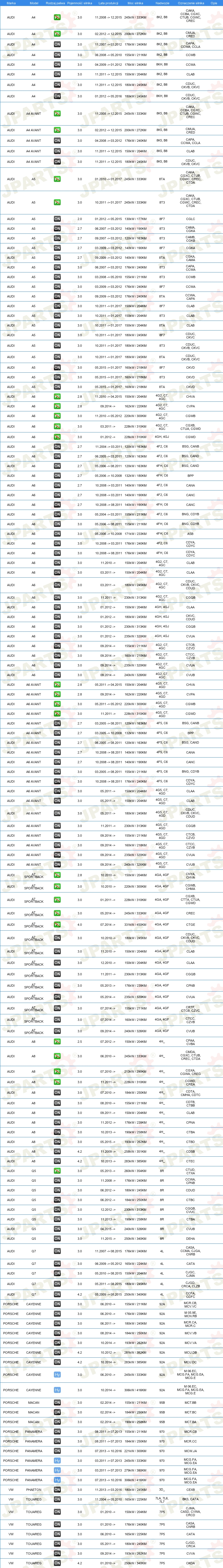Click the diesel ON icon for A8 CPNA
223x1568 pixels.
coord(57,1122)
